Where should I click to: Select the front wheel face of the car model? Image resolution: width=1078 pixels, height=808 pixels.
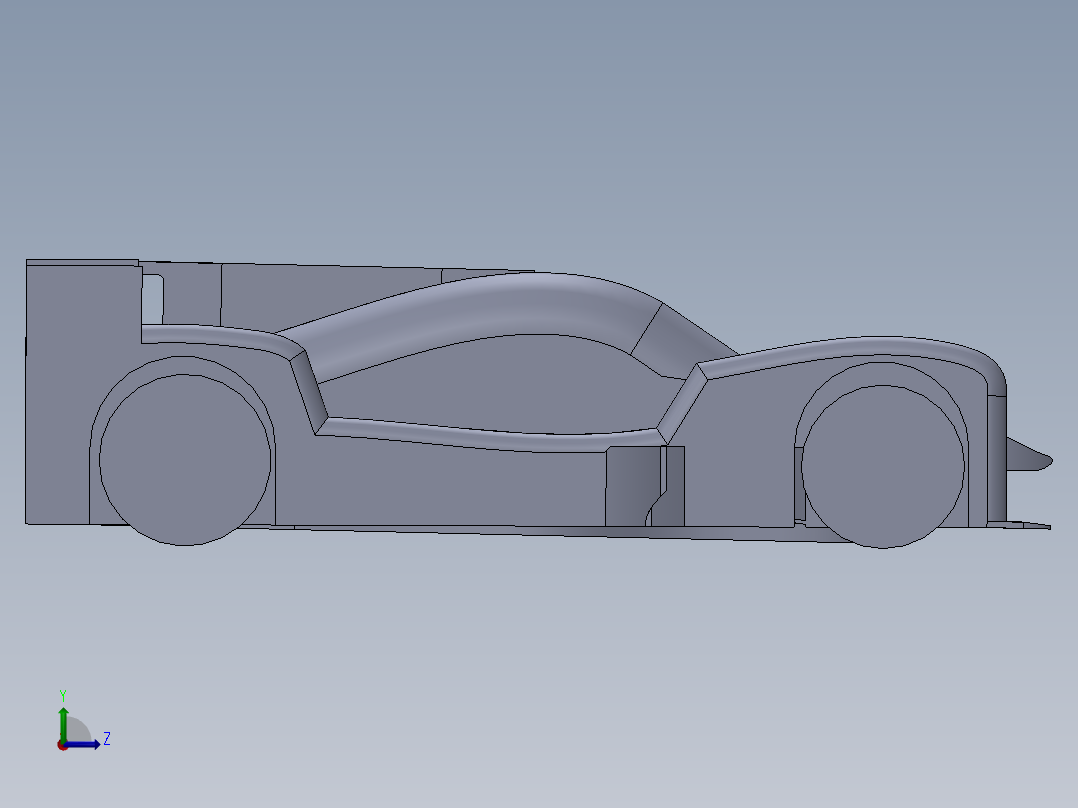click(x=883, y=467)
